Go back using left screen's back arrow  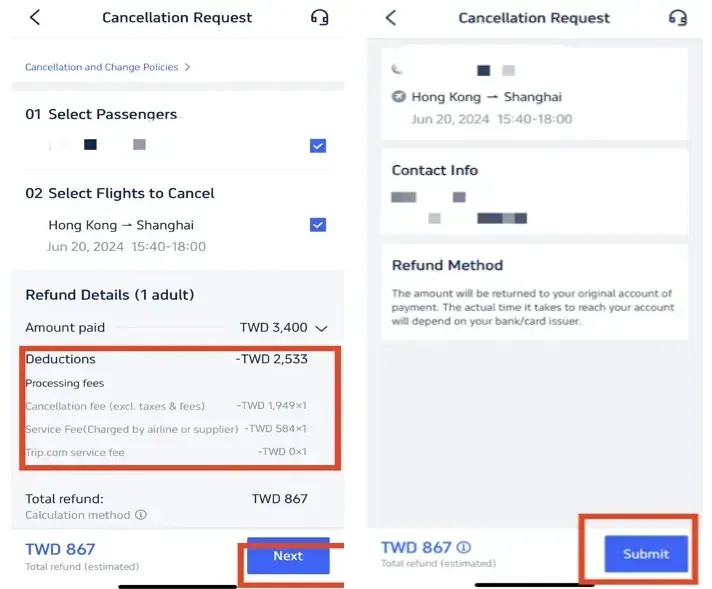(35, 17)
